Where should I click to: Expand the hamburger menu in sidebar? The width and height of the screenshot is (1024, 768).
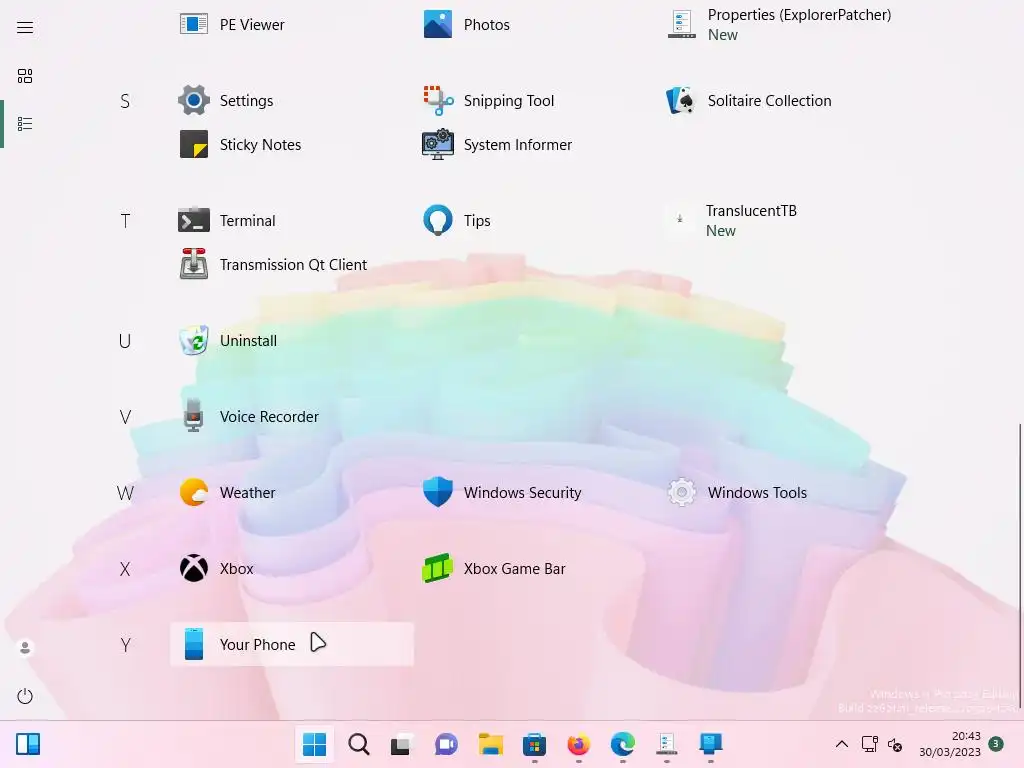25,27
